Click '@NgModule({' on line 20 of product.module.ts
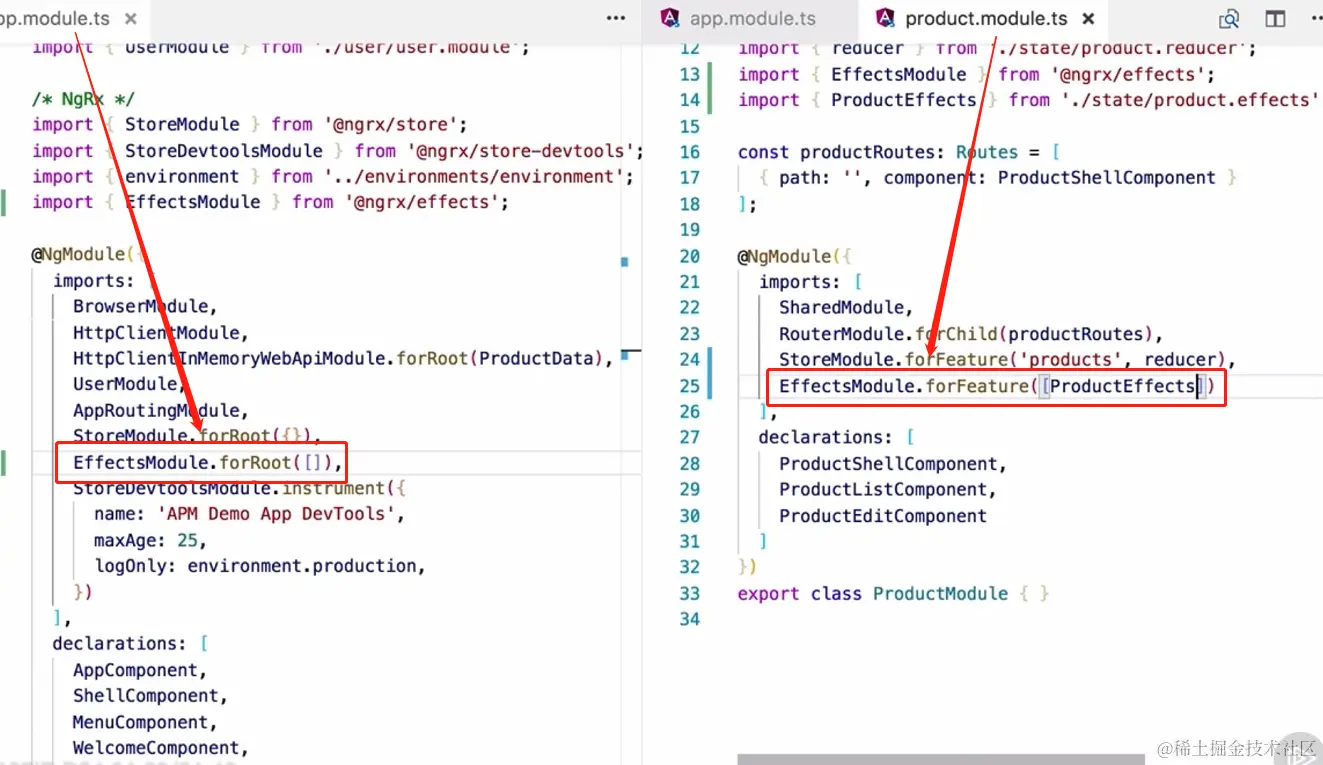 (795, 257)
